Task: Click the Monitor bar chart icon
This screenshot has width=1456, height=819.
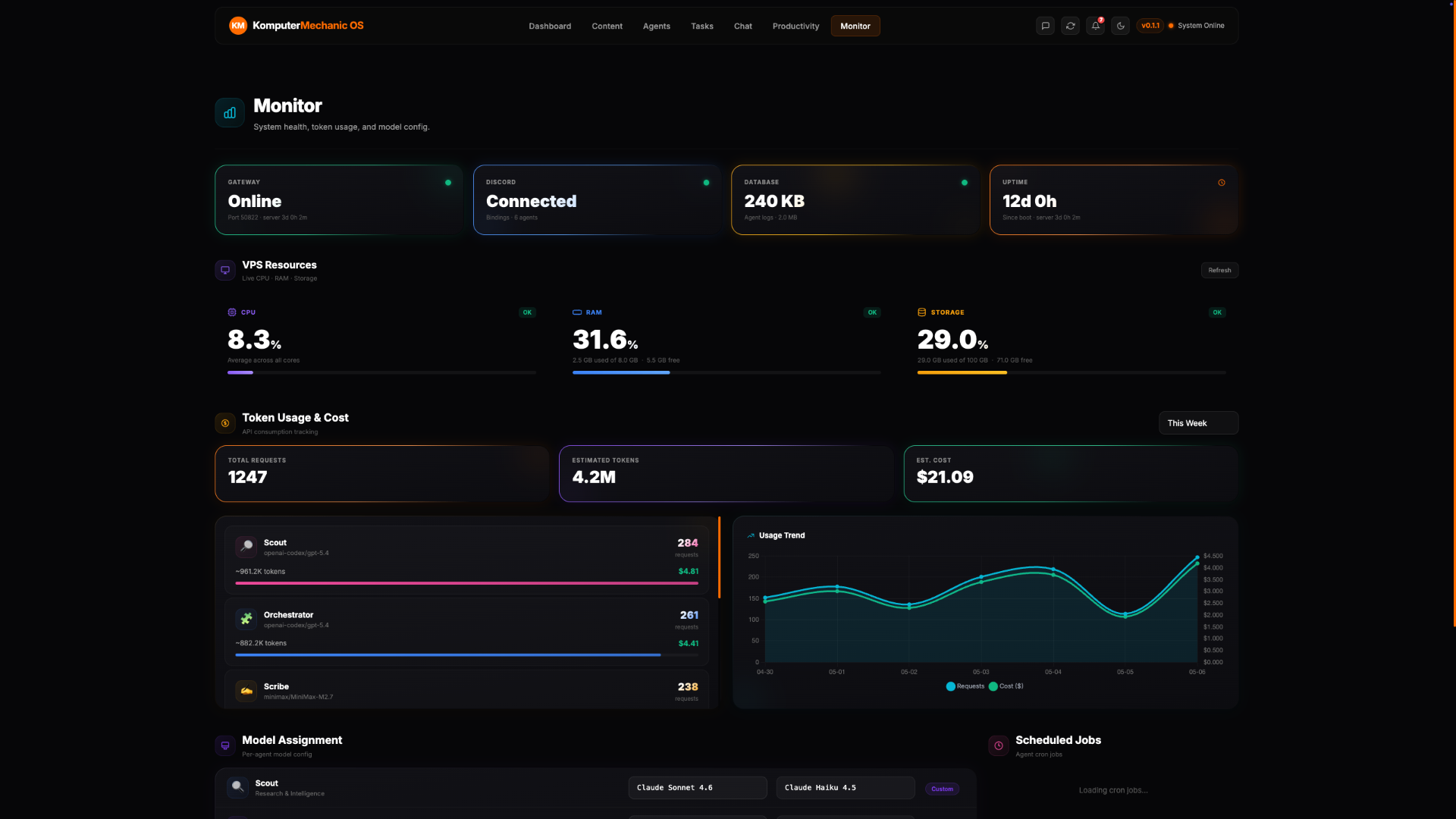Action: 230,113
